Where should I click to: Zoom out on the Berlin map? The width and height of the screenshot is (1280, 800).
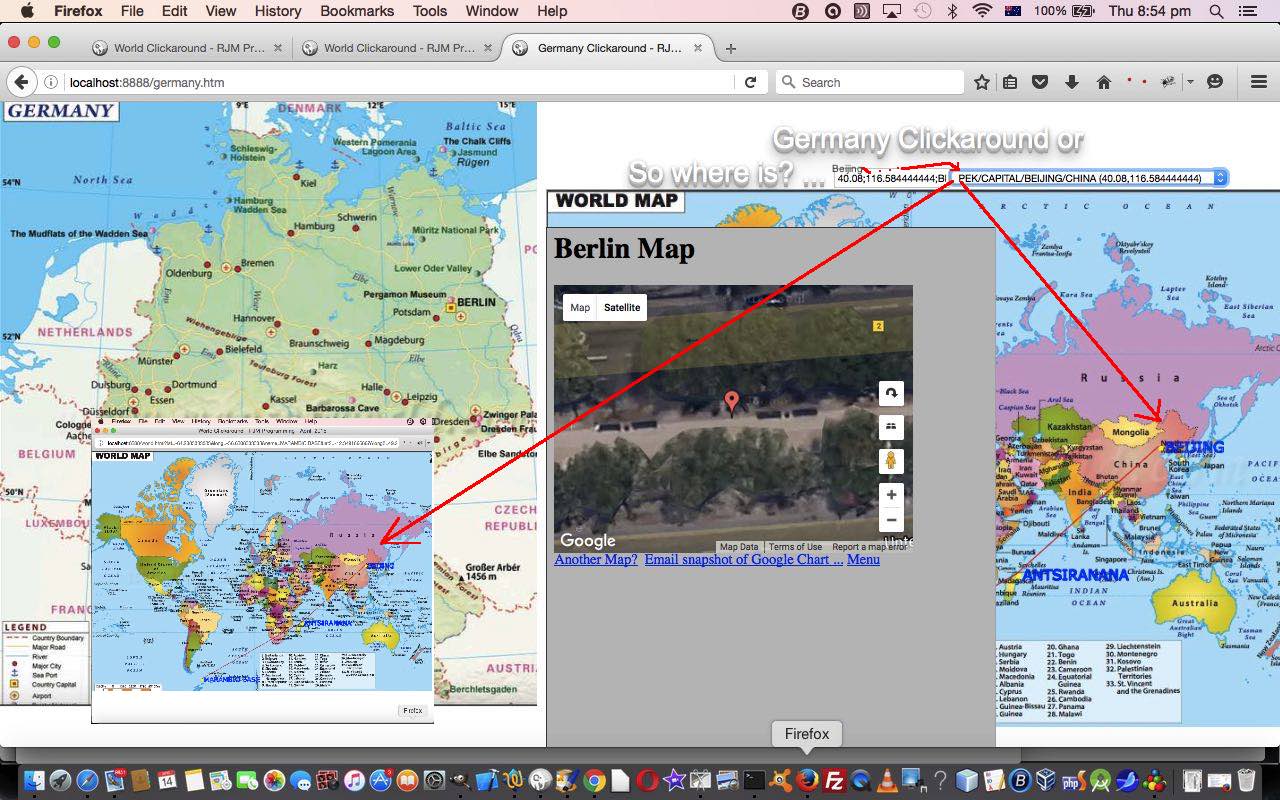(891, 520)
